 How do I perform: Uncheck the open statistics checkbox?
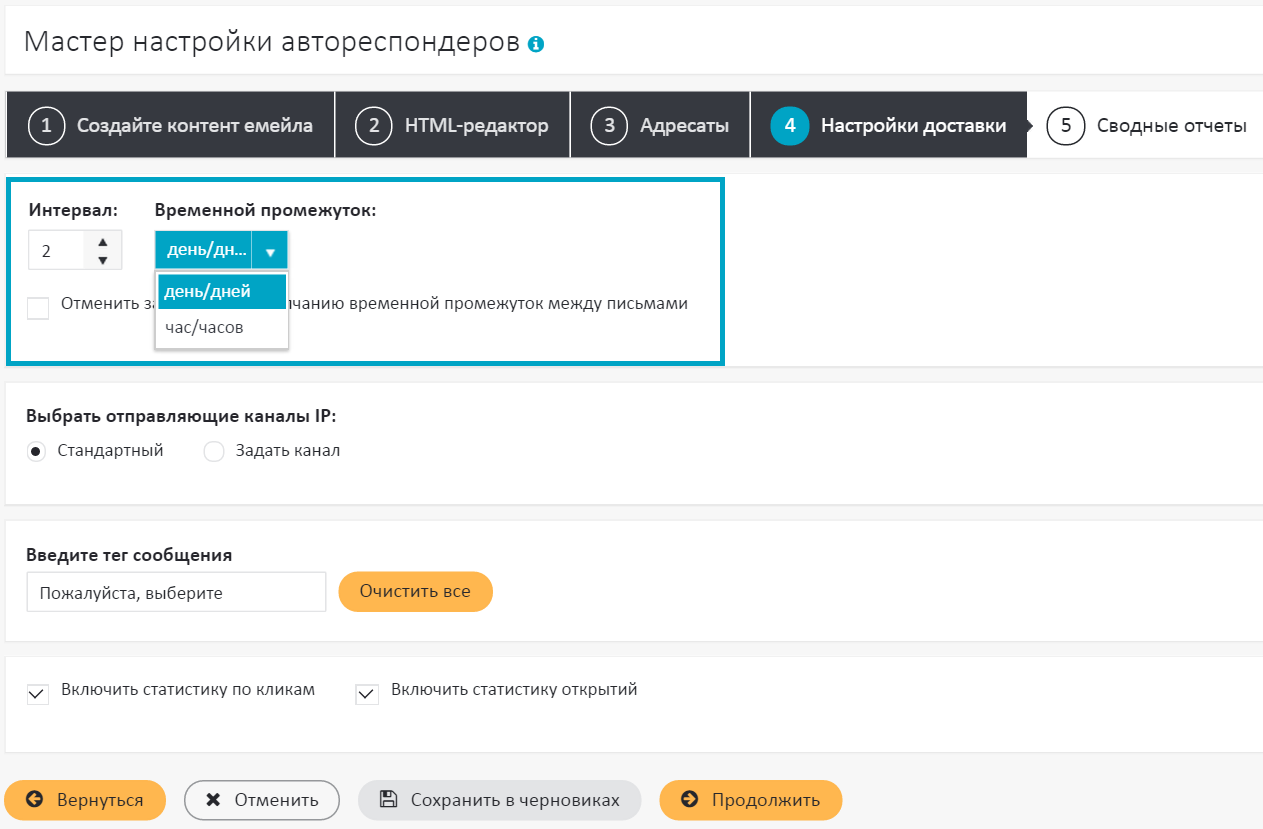368,694
